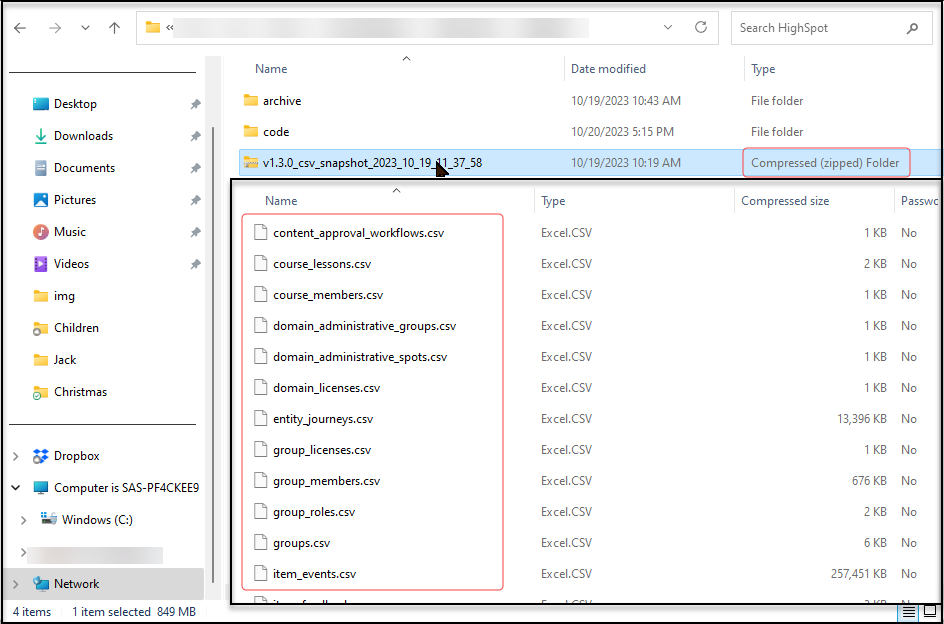Screen dimensions: 944x624
Task: Sort zip contents by Type header
Action: [x=553, y=201]
